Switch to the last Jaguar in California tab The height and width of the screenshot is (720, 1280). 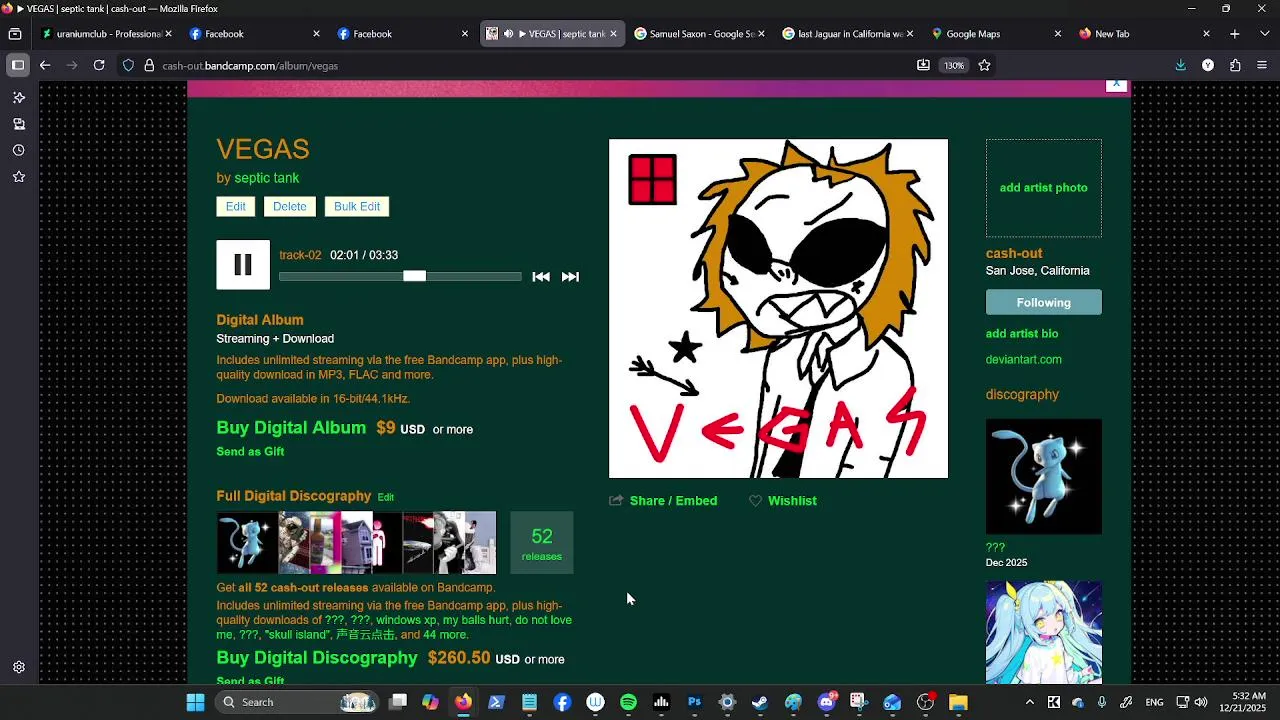click(848, 34)
